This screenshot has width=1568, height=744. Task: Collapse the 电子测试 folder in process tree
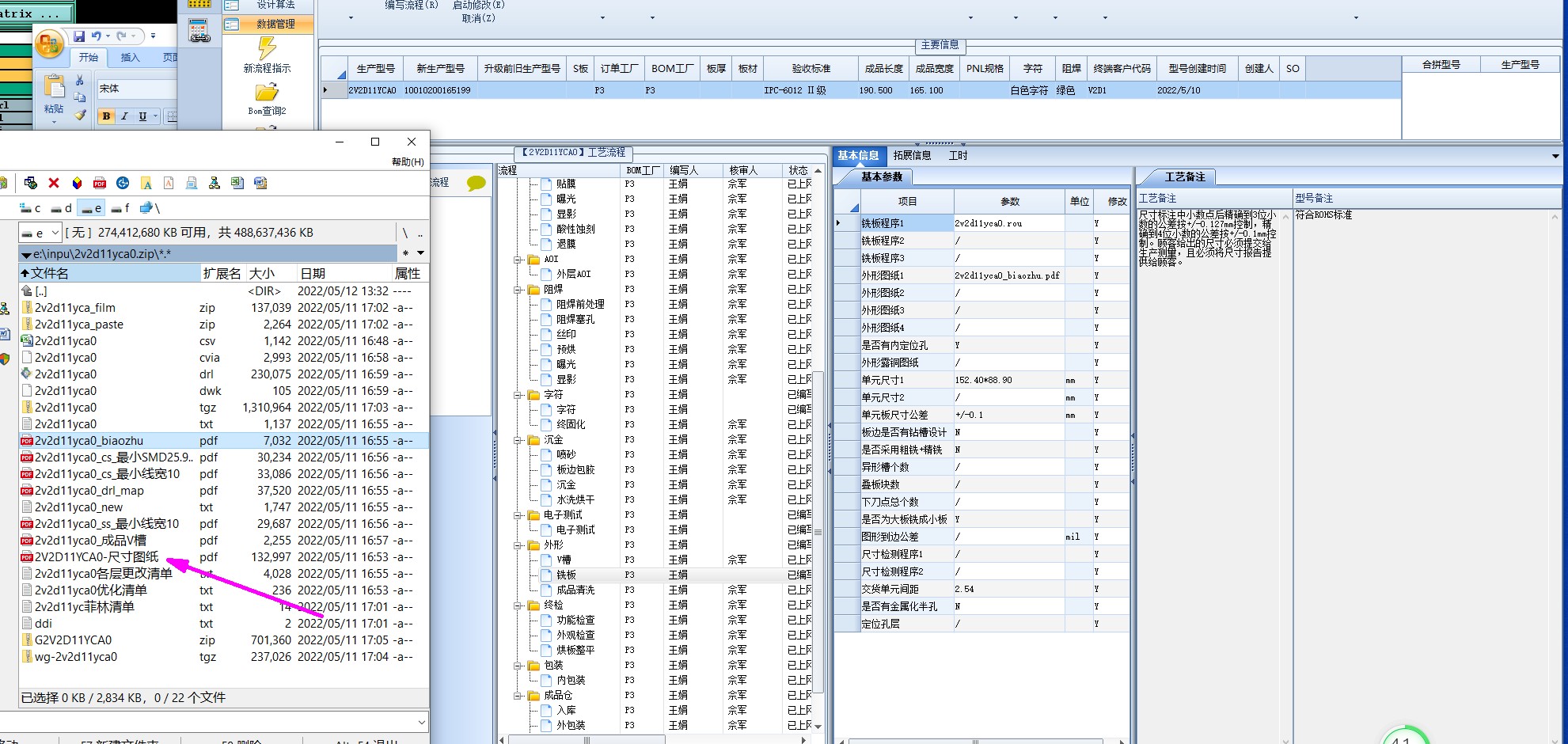(518, 514)
